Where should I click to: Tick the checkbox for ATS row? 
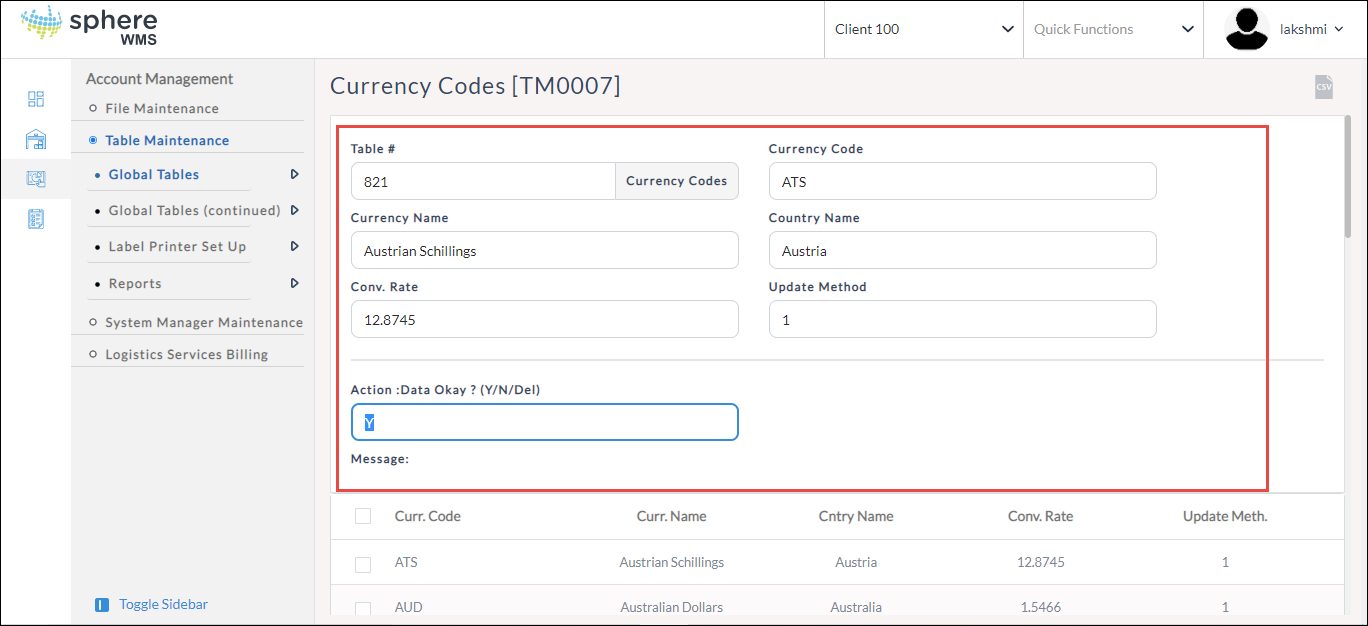[363, 564]
